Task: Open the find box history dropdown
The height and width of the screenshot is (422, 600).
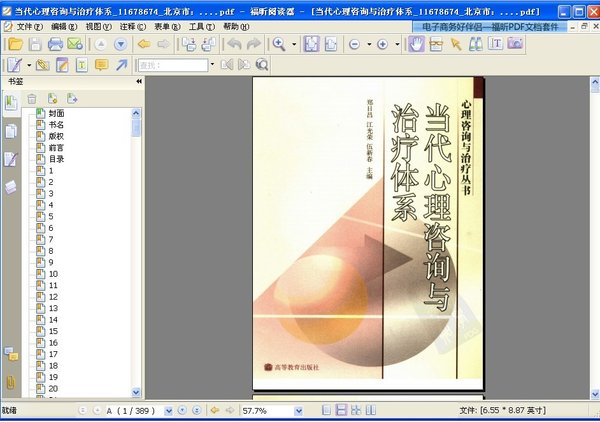Action: (212, 65)
